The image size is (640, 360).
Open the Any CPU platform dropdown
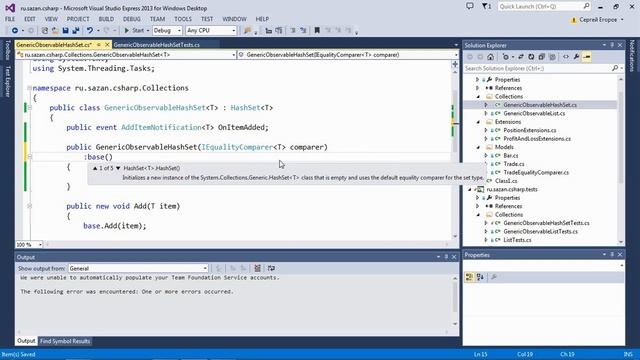[x=211, y=31]
